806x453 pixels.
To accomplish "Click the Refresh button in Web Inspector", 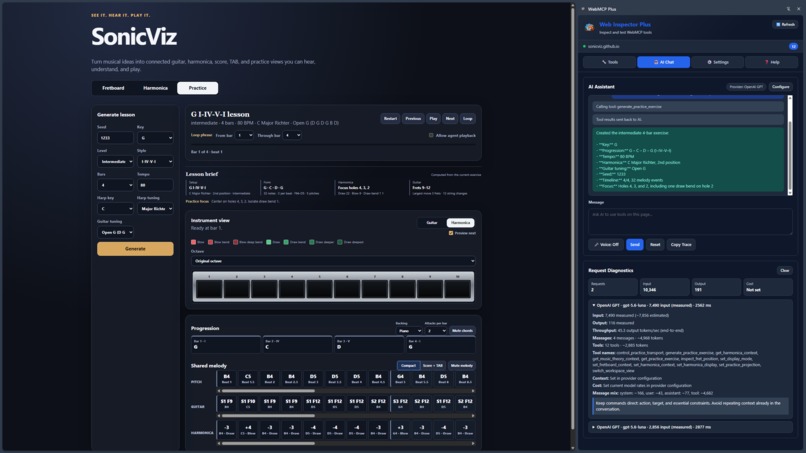I will coord(785,24).
